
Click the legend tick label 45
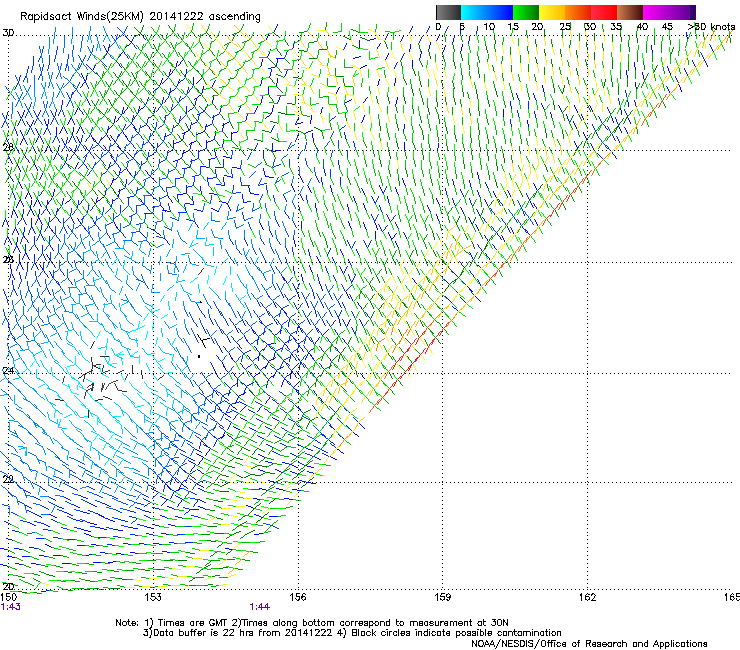click(667, 27)
